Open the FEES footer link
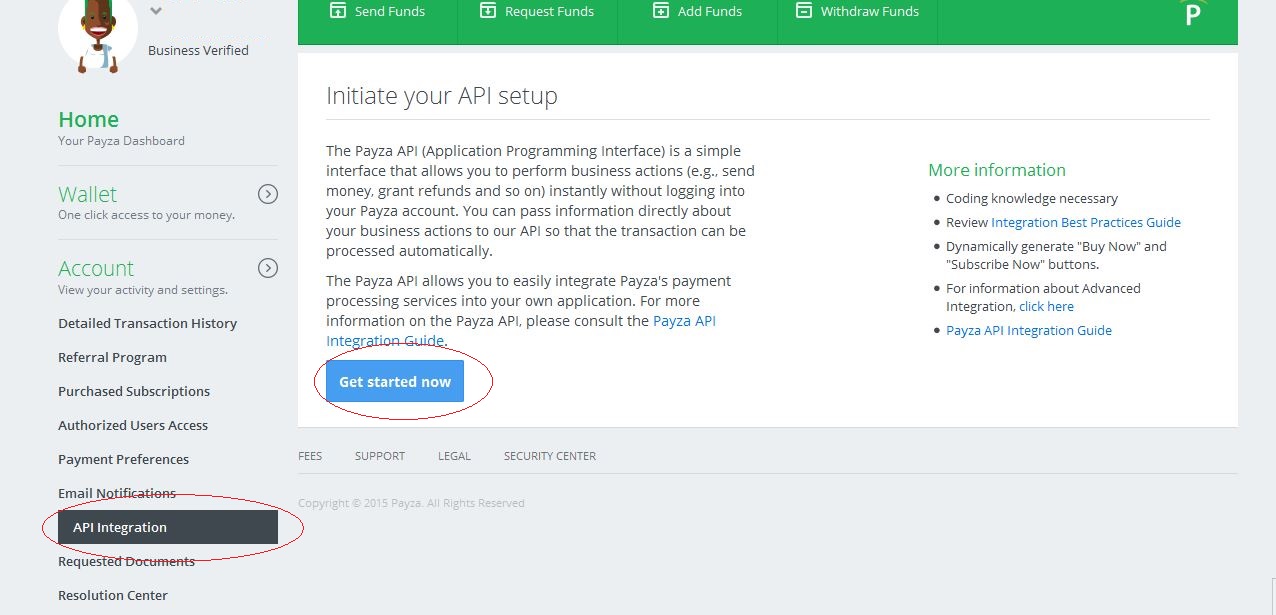 pyautogui.click(x=310, y=456)
